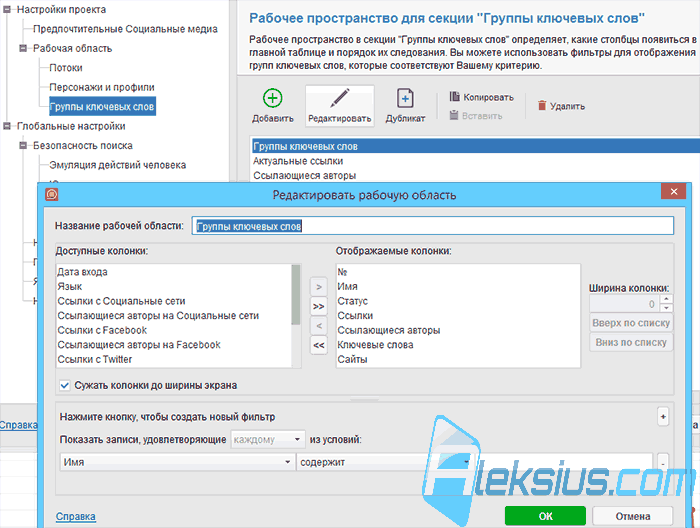Click the Название рабочей области text field
The width and height of the screenshot is (700, 528).
433,226
